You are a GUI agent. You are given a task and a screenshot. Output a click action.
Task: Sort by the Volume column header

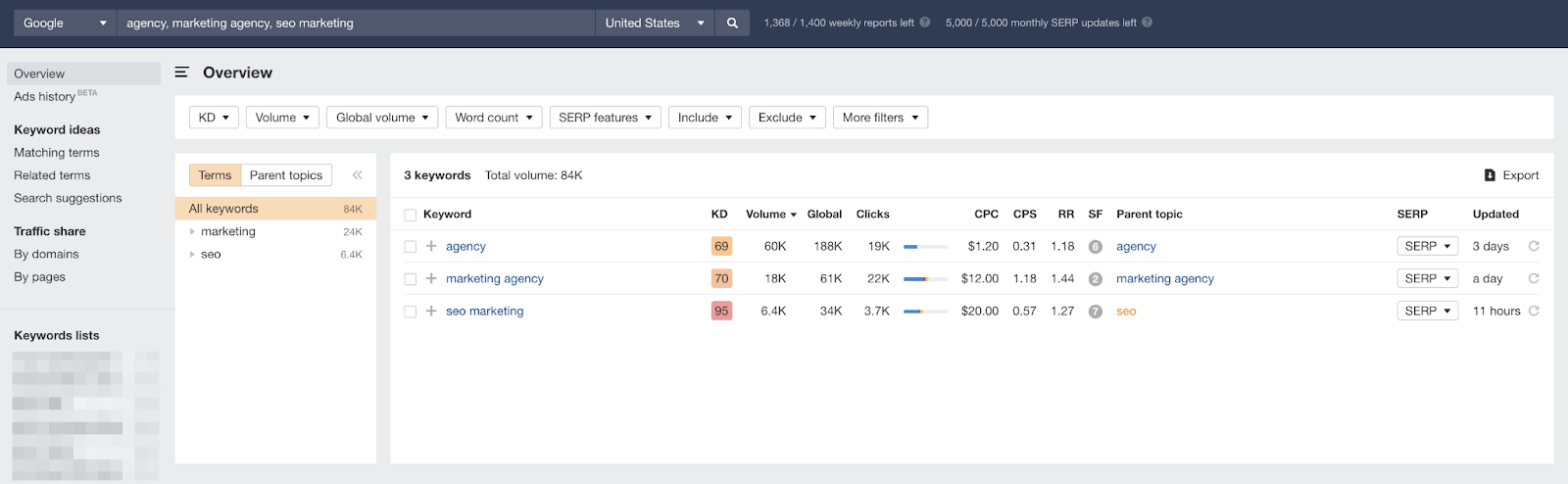tap(770, 214)
